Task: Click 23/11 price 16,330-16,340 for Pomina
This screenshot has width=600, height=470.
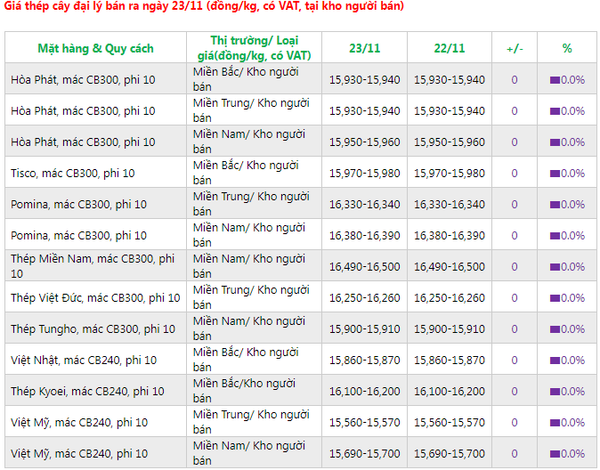Action: (365, 204)
